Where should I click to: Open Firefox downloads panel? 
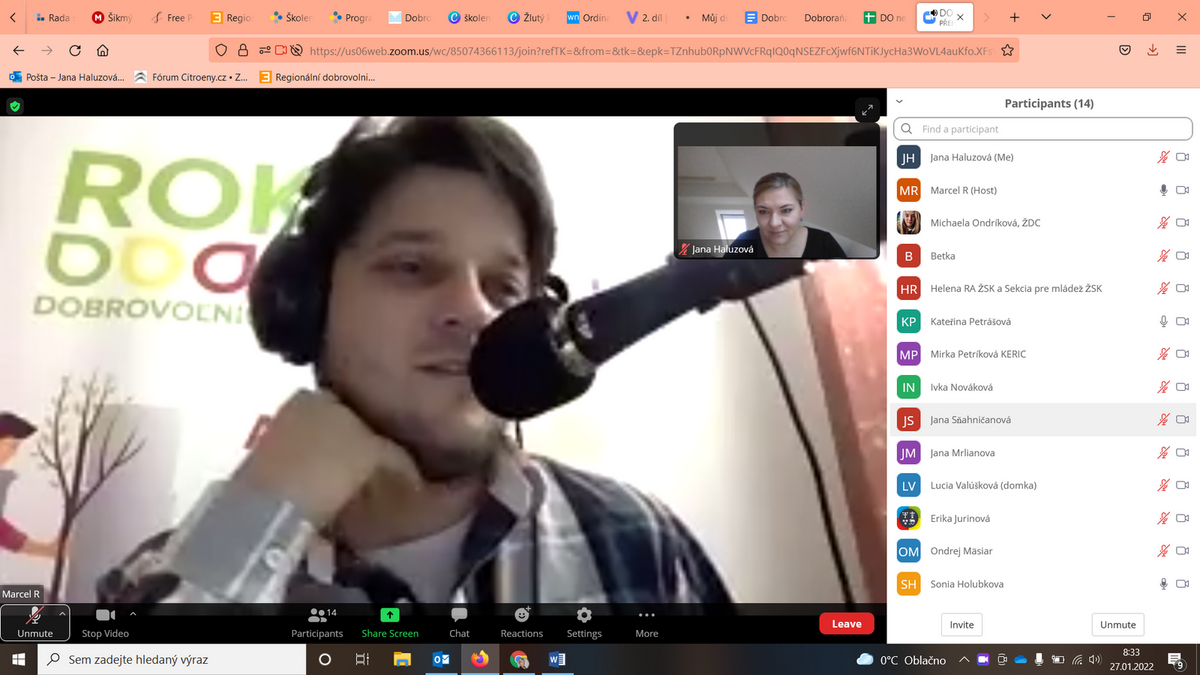click(1153, 50)
